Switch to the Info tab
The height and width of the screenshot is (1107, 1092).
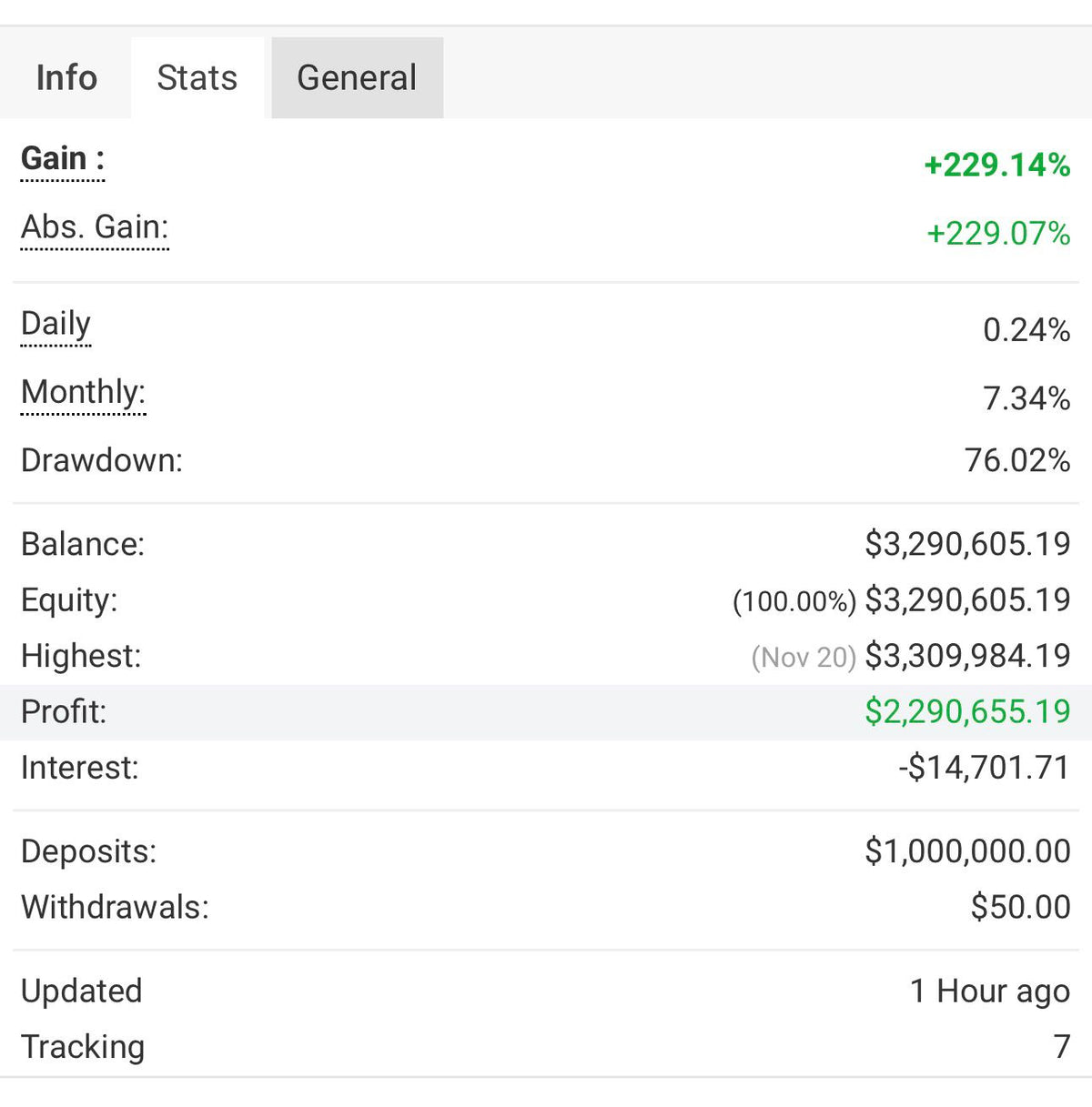tap(66, 77)
